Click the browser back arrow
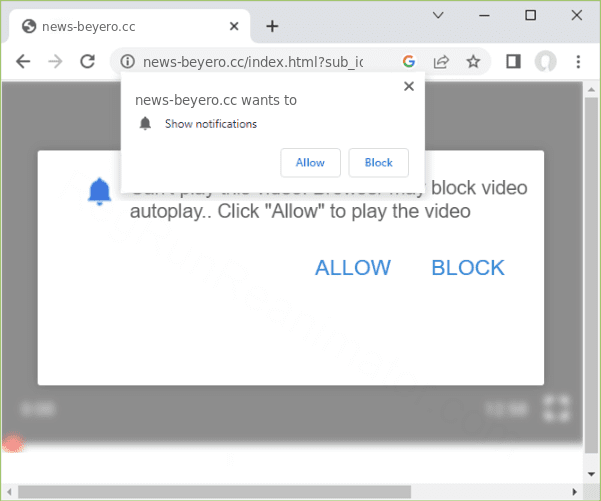 point(23,62)
